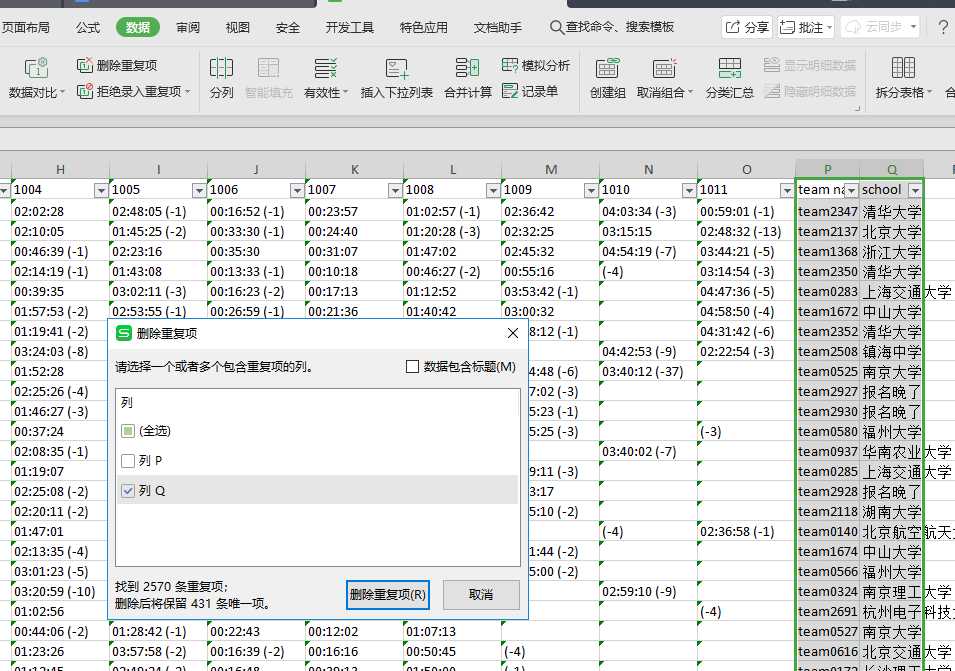Screen dimensions: 955x671
Task: Open the 拆分表格 split table tool
Action: pos(903,78)
